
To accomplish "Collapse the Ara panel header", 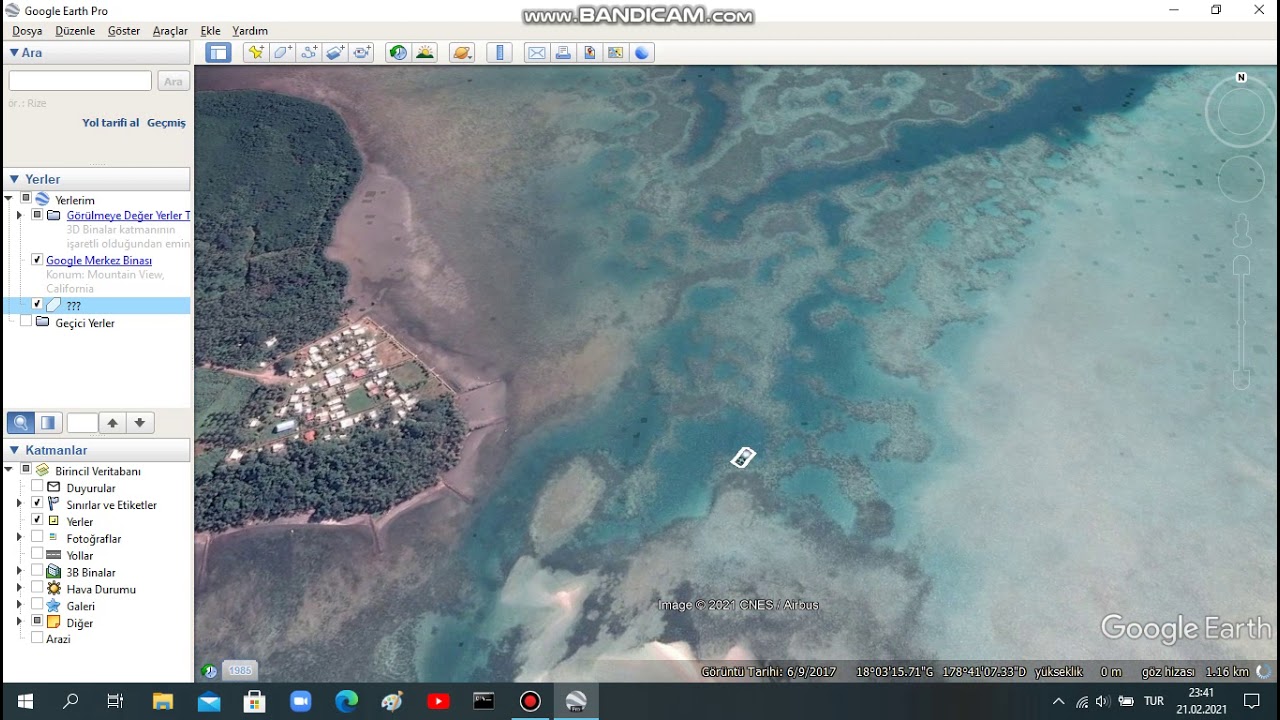I will 97,53.
